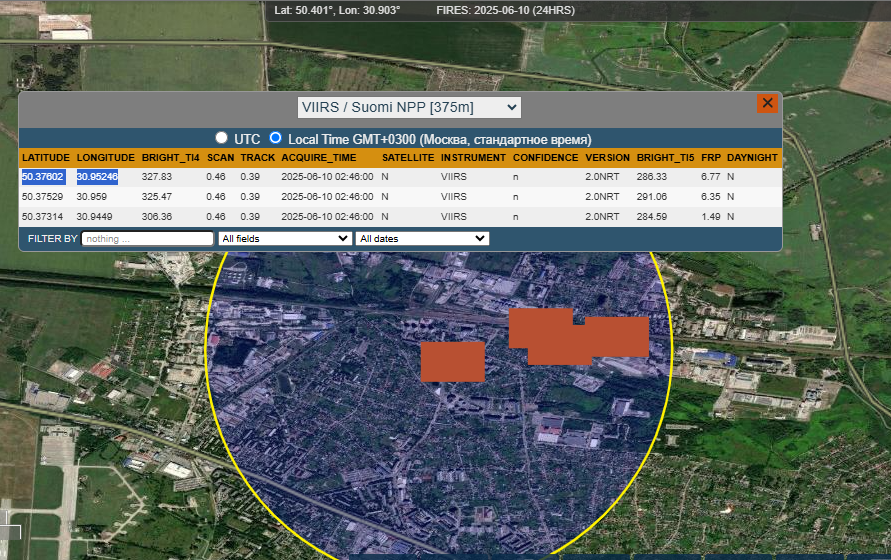
Task: Click latitude cell 50.37314
Action: click(43, 217)
